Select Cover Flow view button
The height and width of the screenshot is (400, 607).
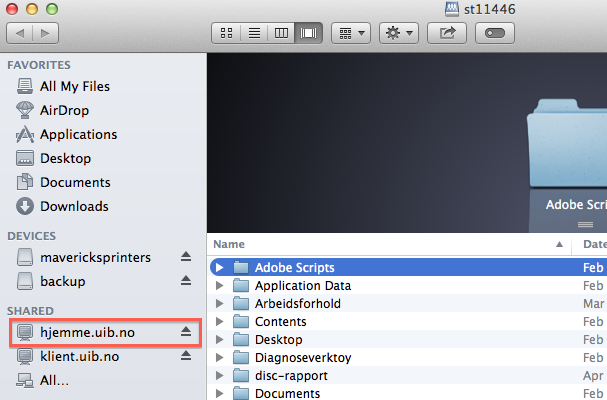[308, 33]
